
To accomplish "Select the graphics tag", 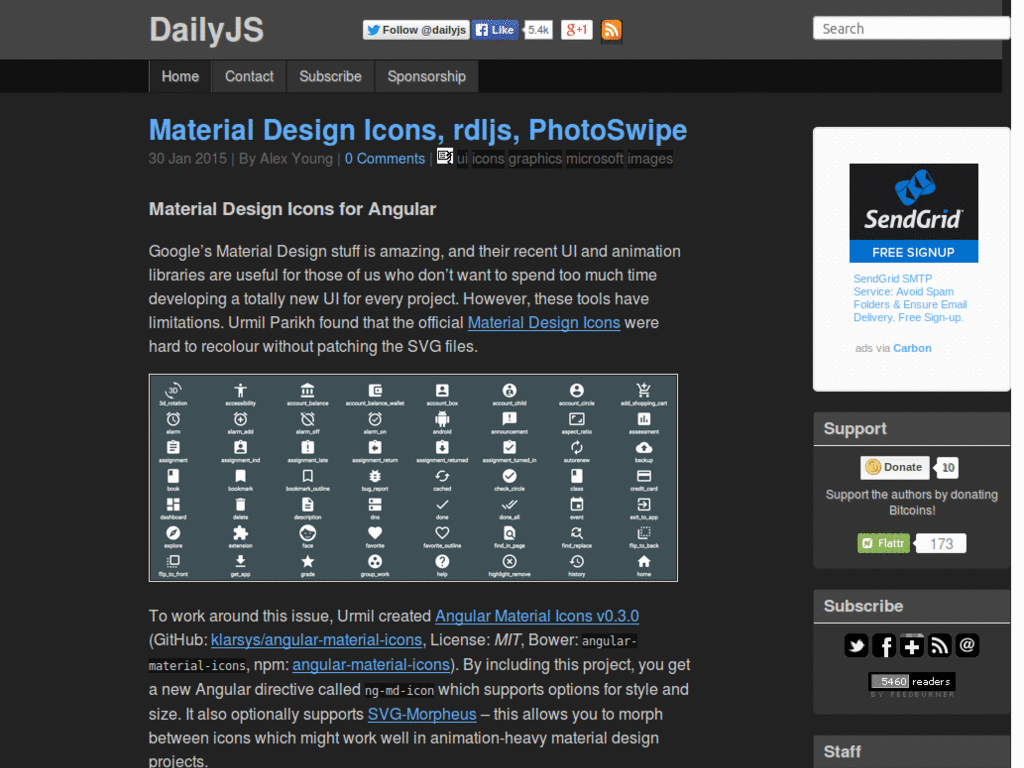I will pos(535,159).
